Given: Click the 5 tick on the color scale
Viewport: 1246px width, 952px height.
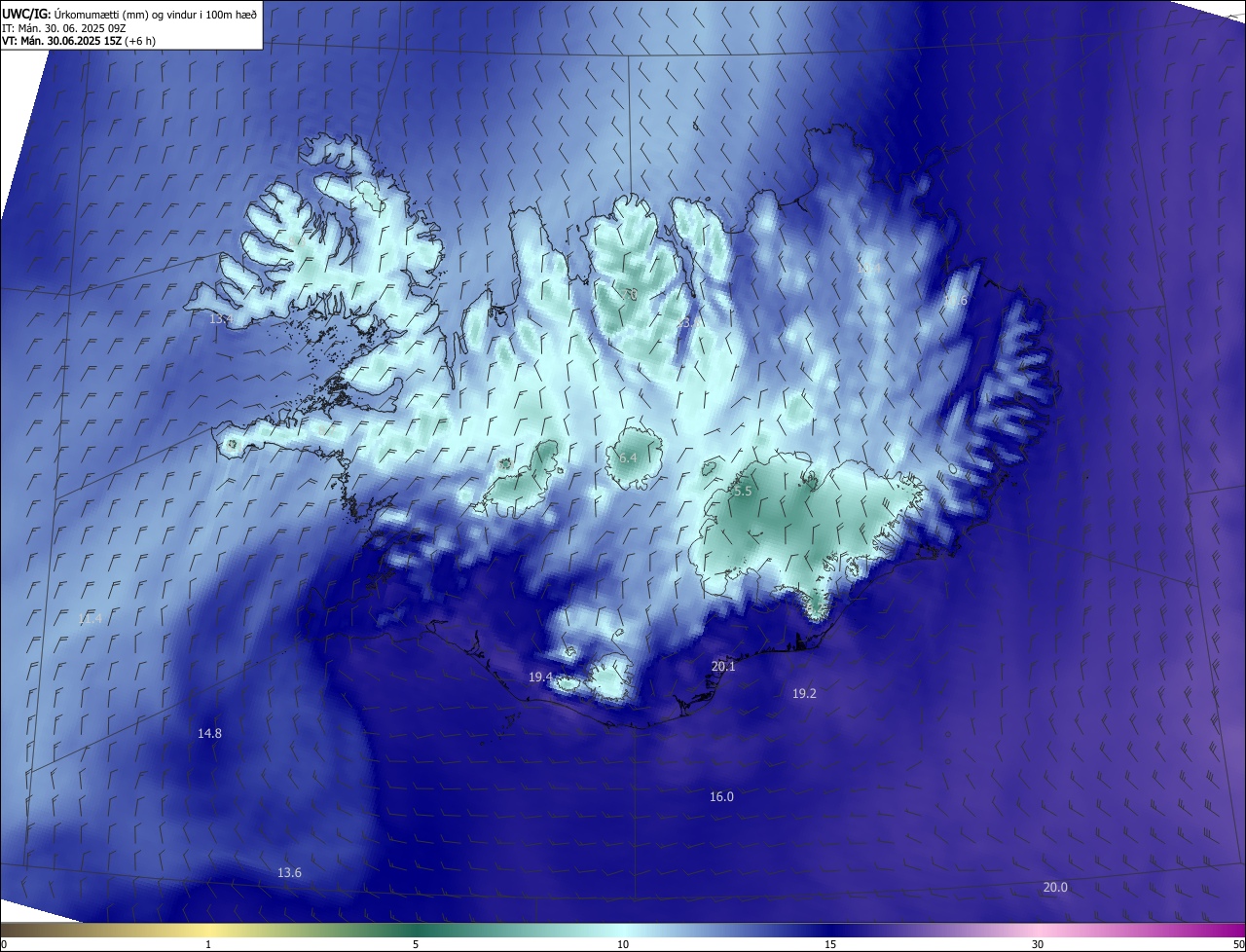Looking at the screenshot, I should tap(416, 944).
